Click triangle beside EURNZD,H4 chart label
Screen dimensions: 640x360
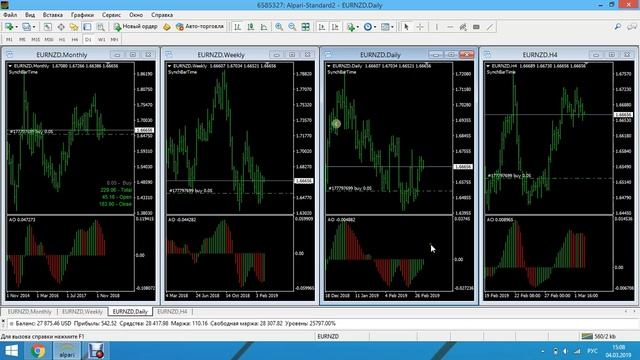click(x=488, y=66)
